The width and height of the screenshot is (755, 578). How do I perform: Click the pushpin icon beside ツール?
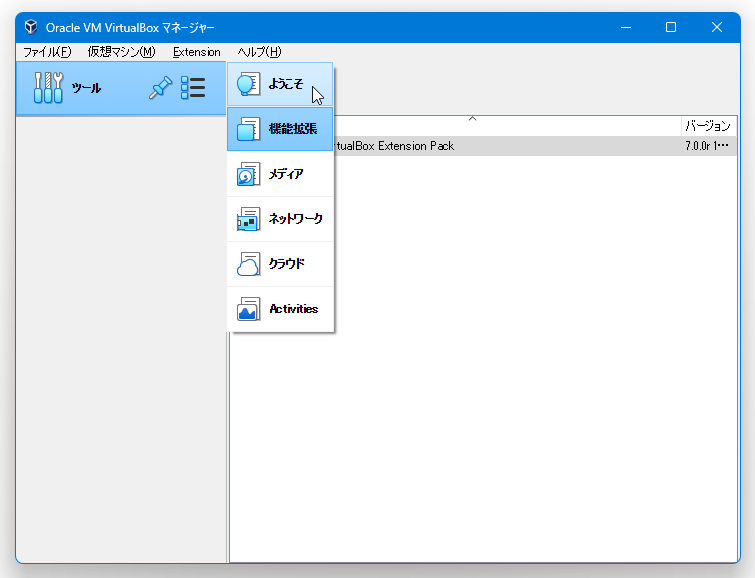point(160,88)
